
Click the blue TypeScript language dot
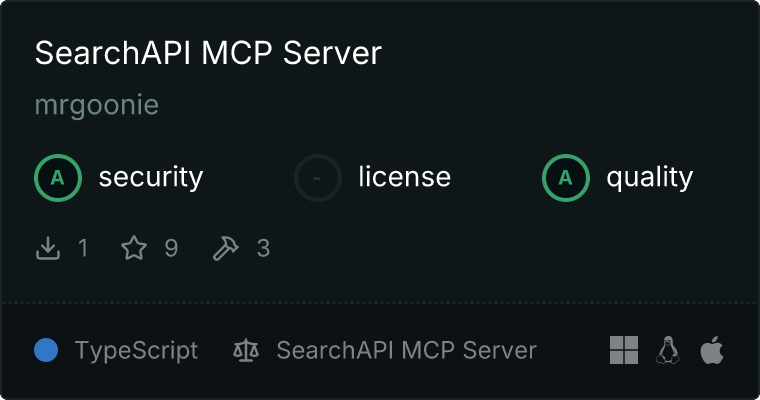[46, 350]
